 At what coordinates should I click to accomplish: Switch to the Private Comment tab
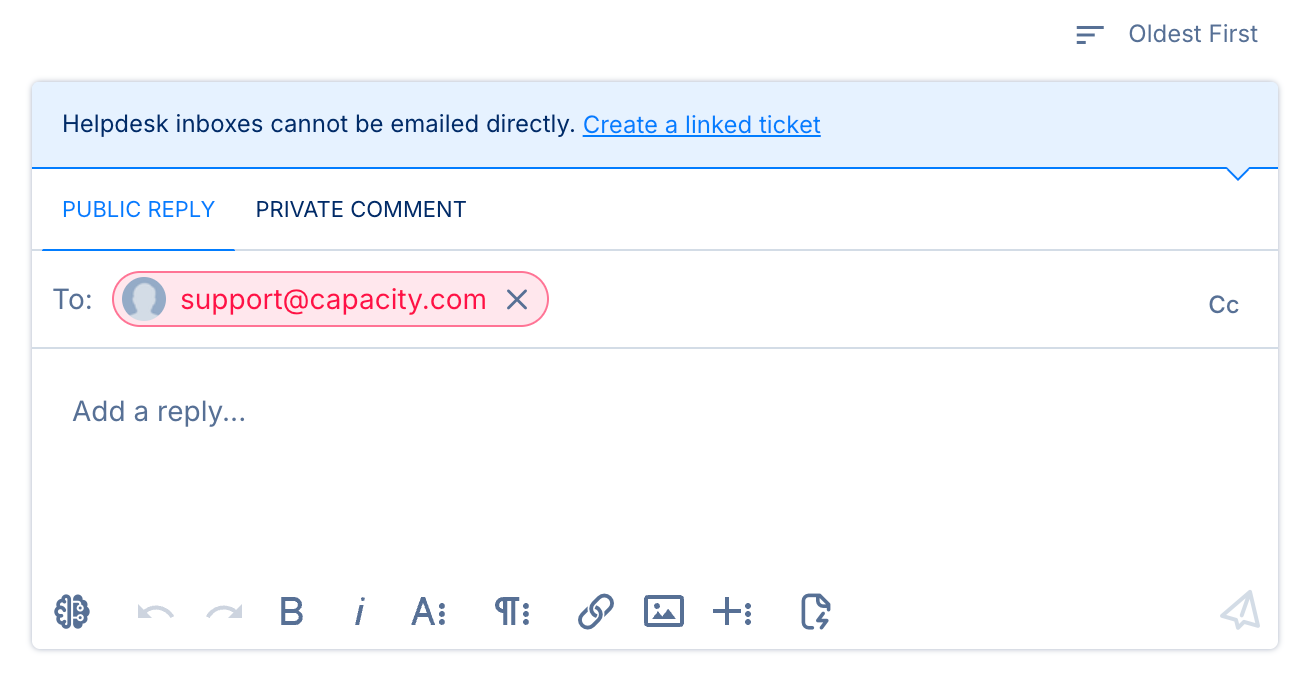click(361, 210)
